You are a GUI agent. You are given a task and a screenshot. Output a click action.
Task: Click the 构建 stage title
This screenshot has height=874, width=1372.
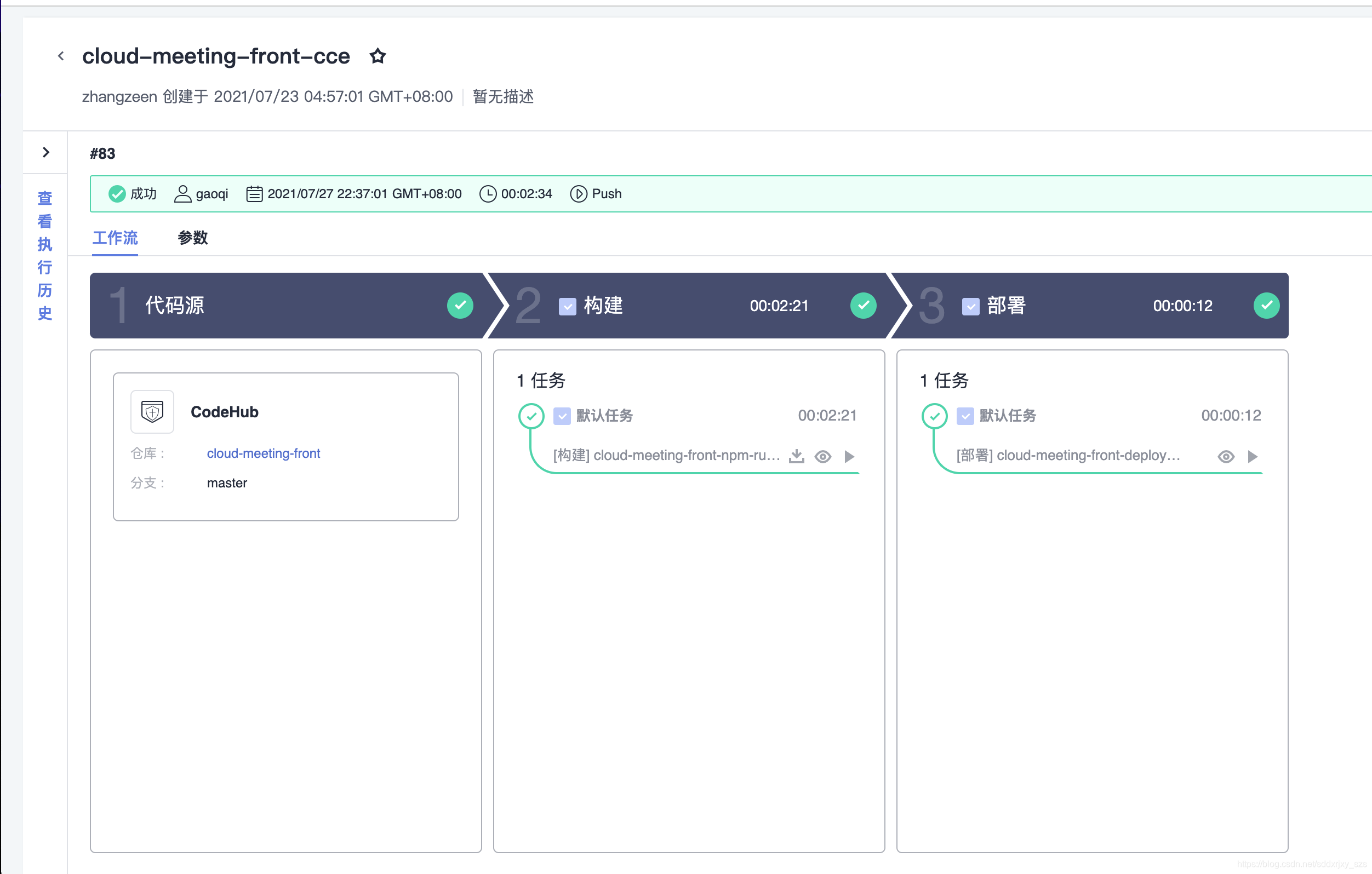coord(603,305)
